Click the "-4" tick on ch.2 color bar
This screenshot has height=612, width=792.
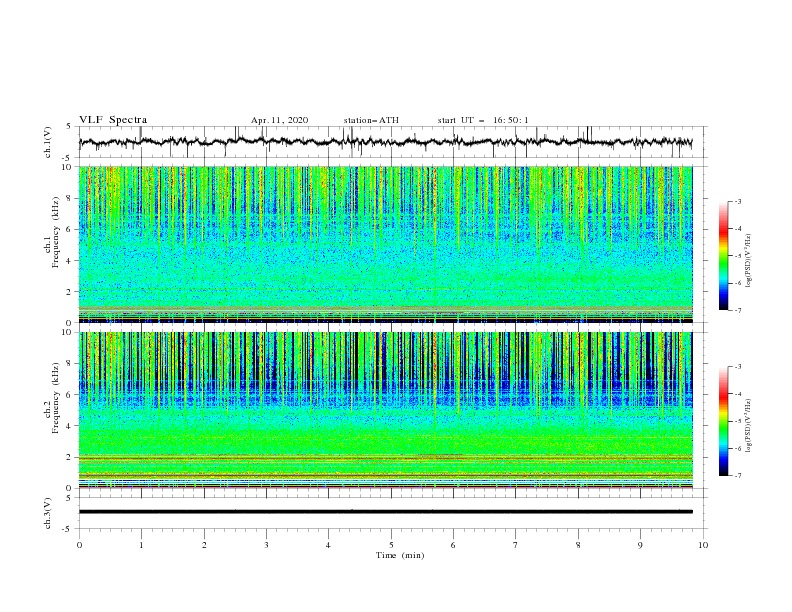tap(738, 394)
